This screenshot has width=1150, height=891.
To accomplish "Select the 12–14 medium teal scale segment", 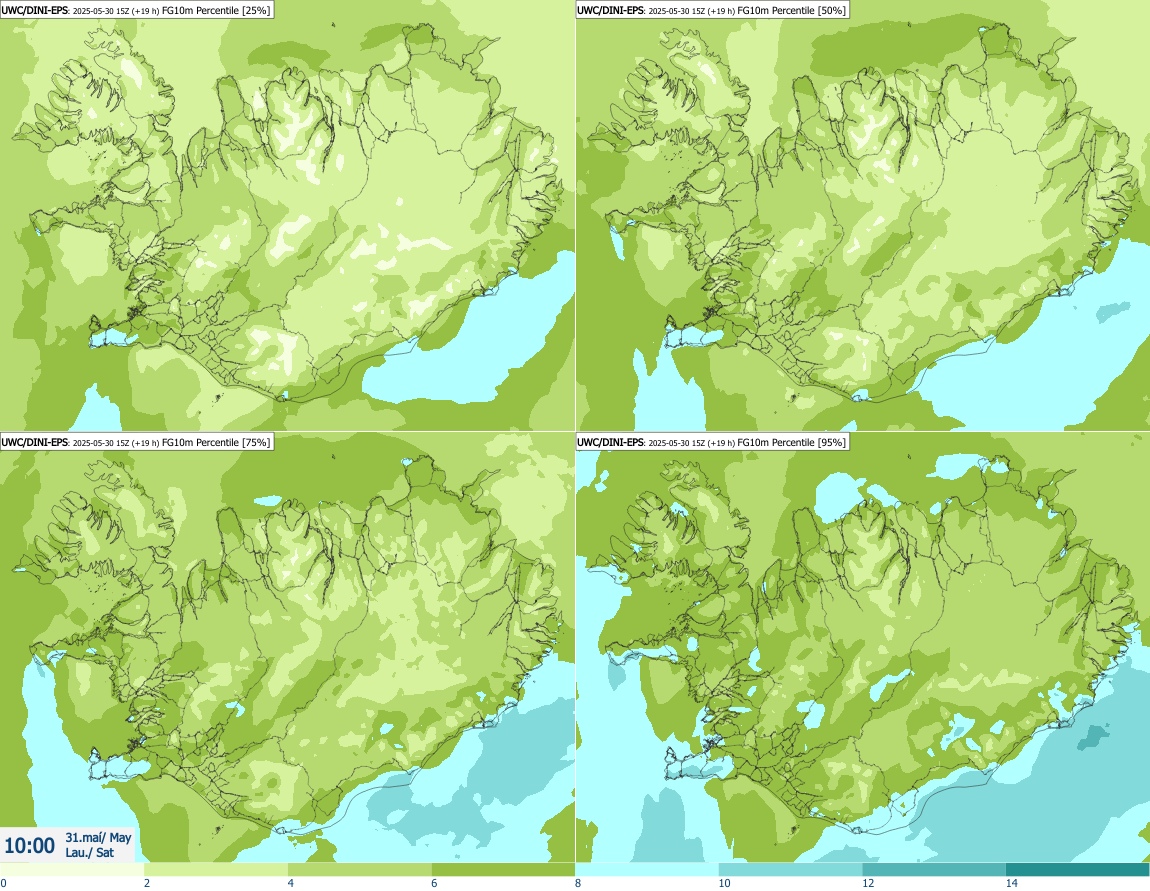I will click(934, 870).
